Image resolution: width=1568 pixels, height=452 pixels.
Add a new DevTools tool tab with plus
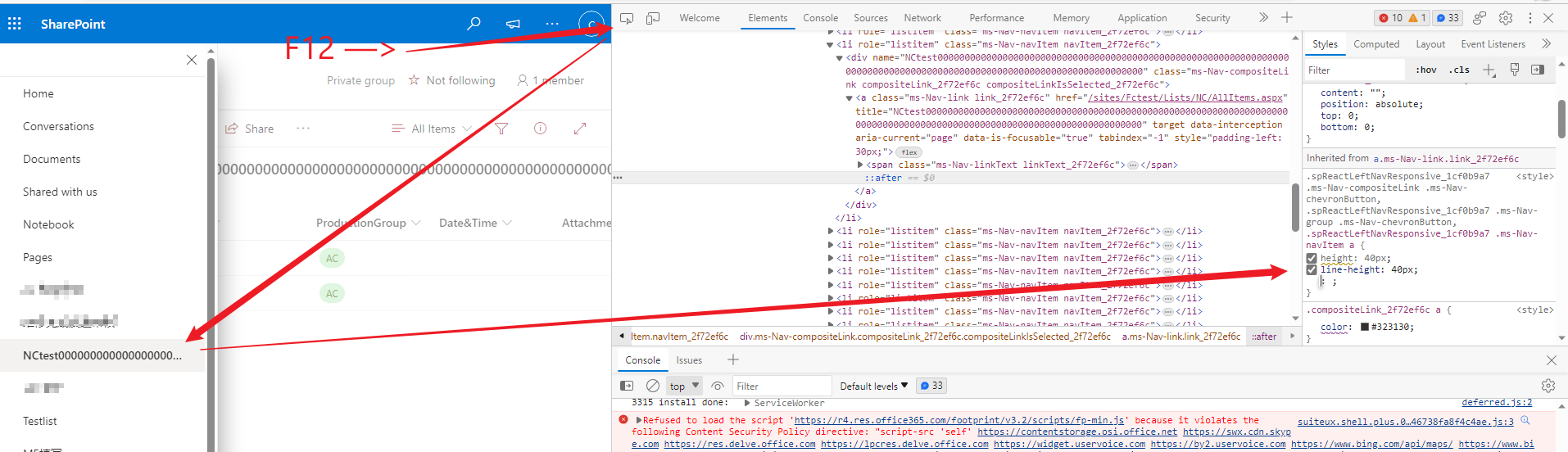pos(1287,17)
